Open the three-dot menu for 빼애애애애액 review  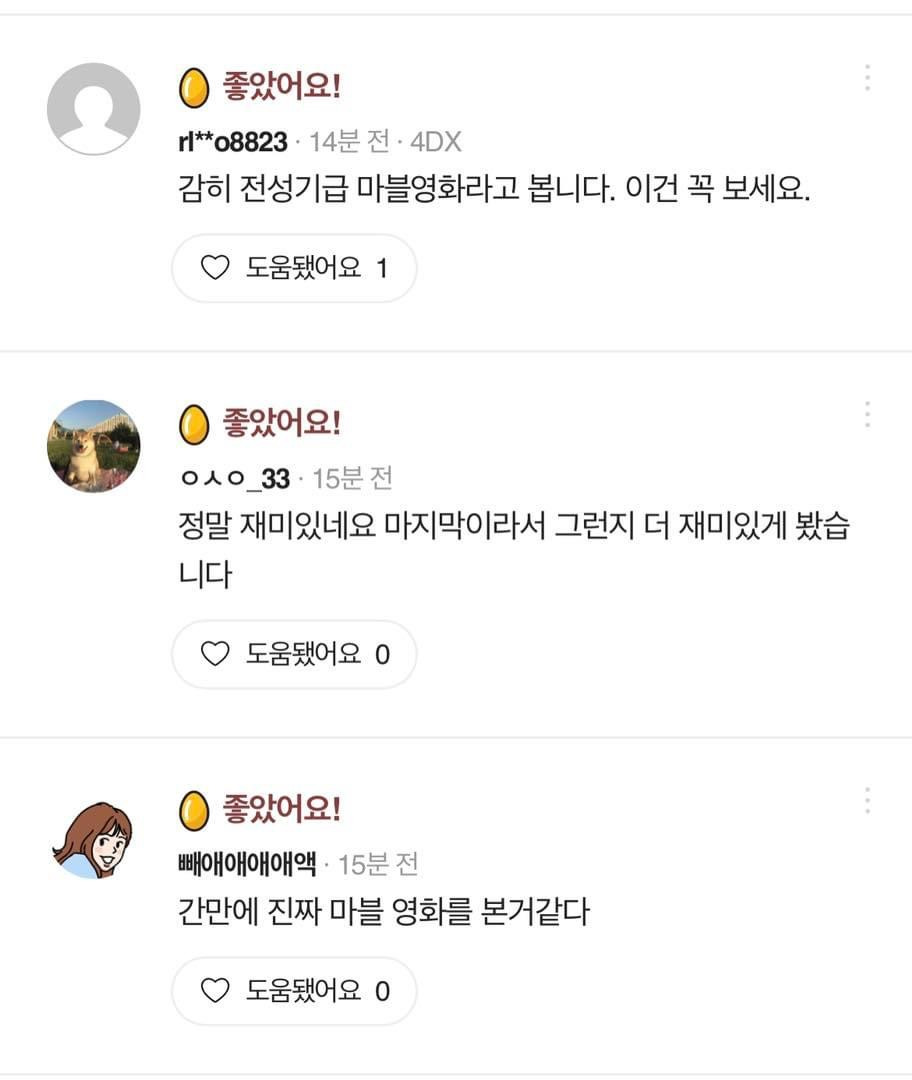867,800
